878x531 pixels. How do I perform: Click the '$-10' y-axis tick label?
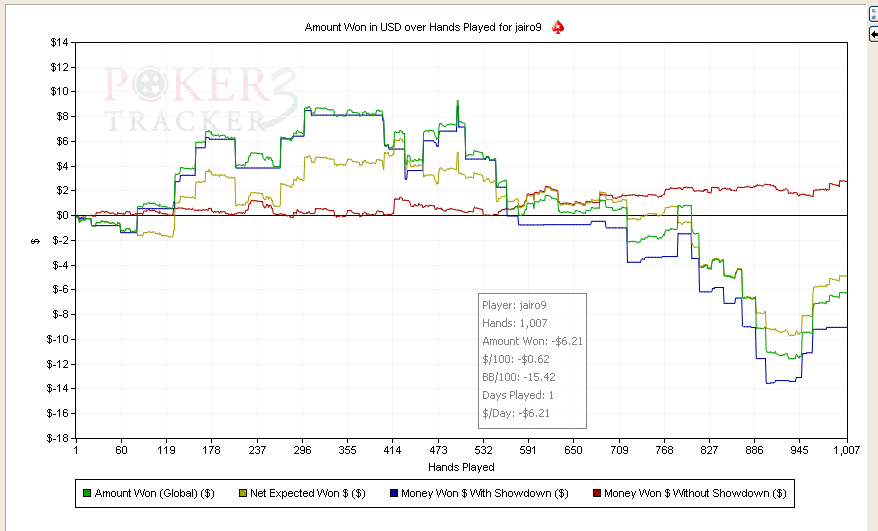[x=58, y=339]
